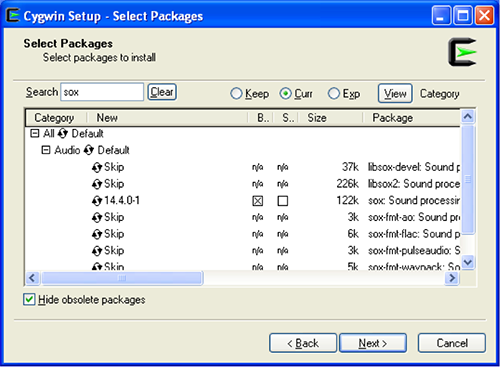Check the source checkbox for sox package

(283, 201)
